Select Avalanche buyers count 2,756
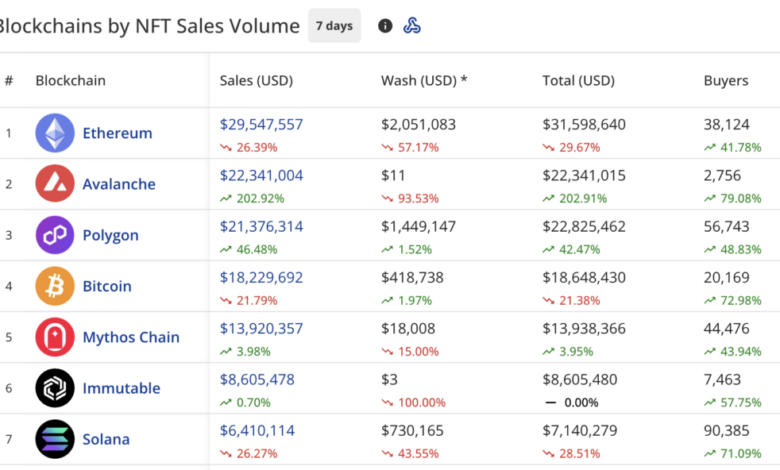The height and width of the screenshot is (470, 780). 722,176
